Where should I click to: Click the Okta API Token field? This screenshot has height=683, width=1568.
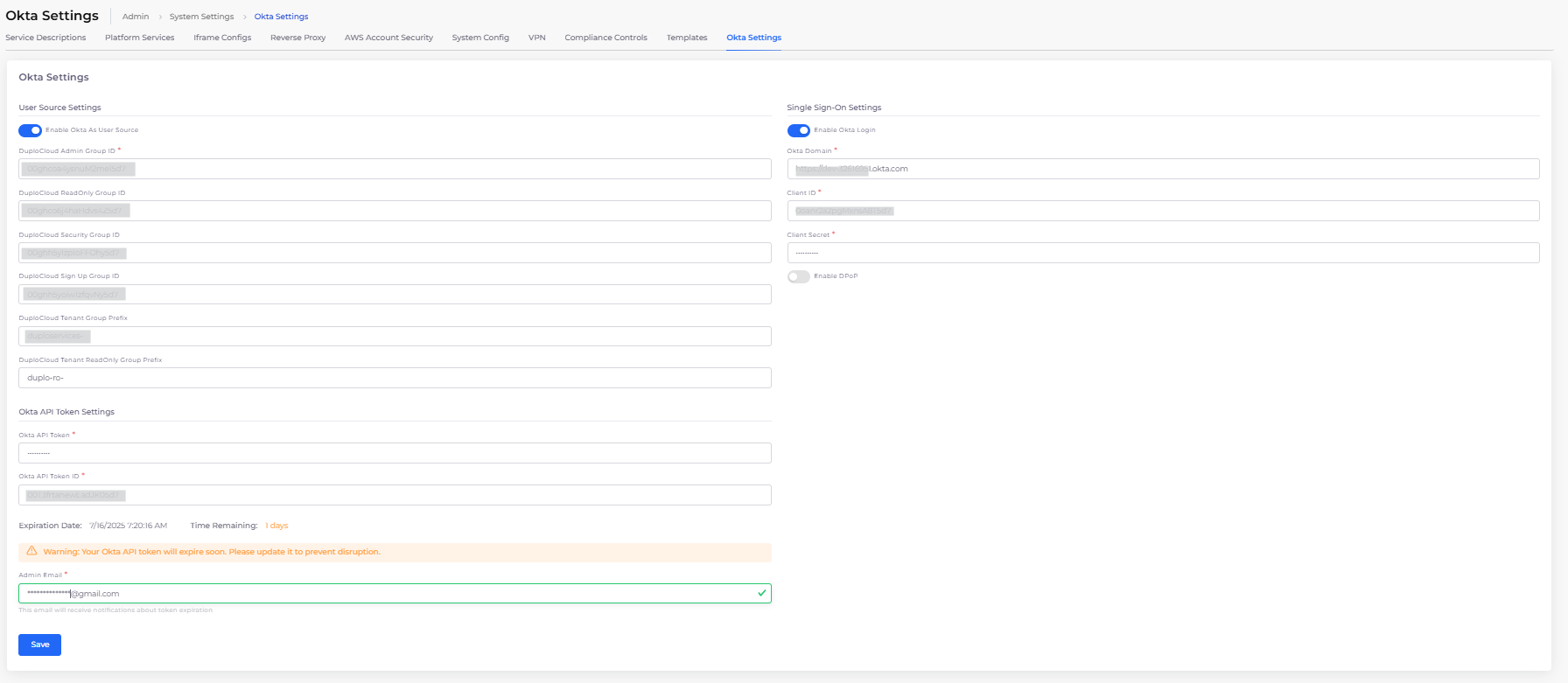pos(394,453)
